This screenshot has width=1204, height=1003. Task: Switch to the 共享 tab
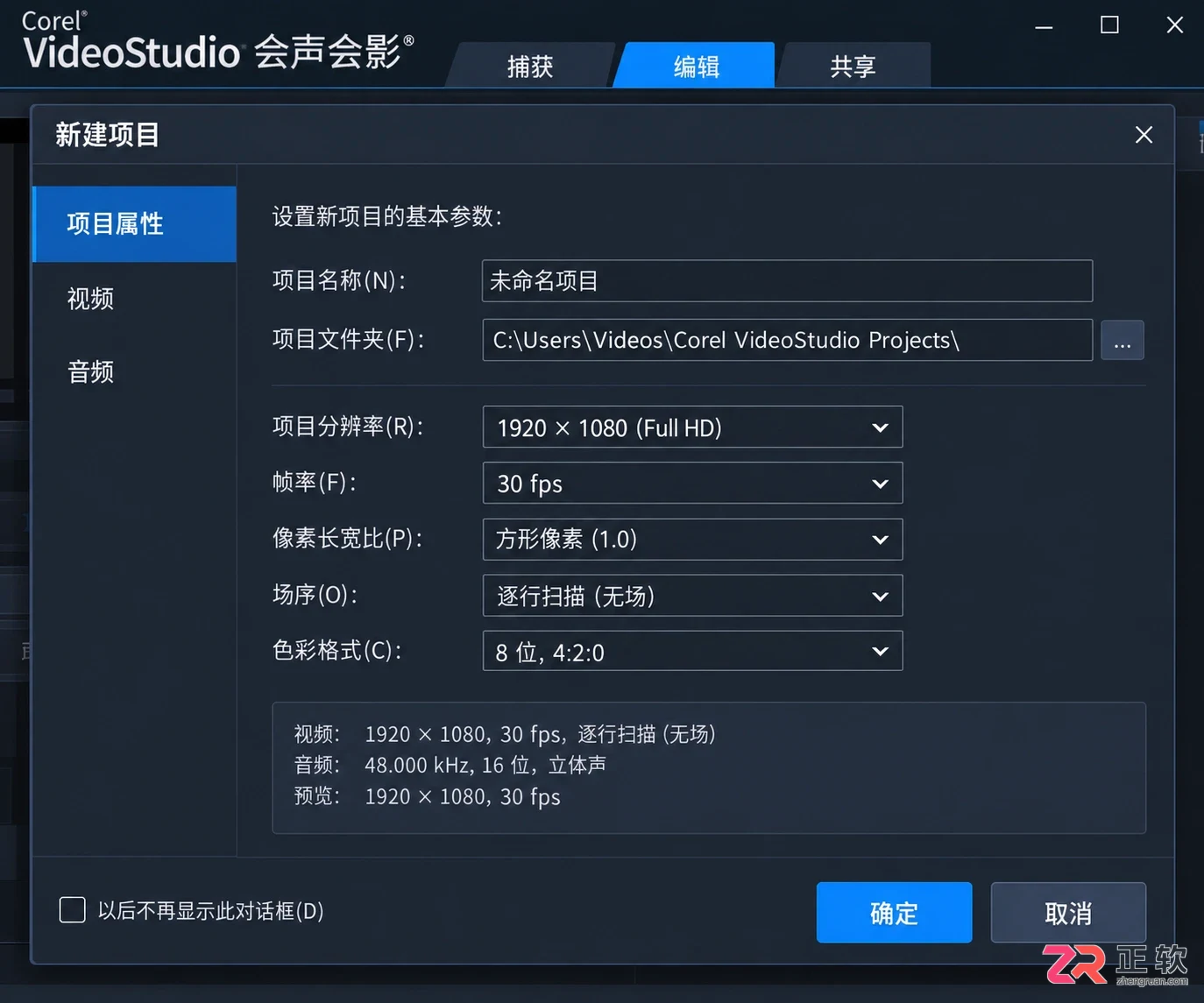[x=853, y=66]
